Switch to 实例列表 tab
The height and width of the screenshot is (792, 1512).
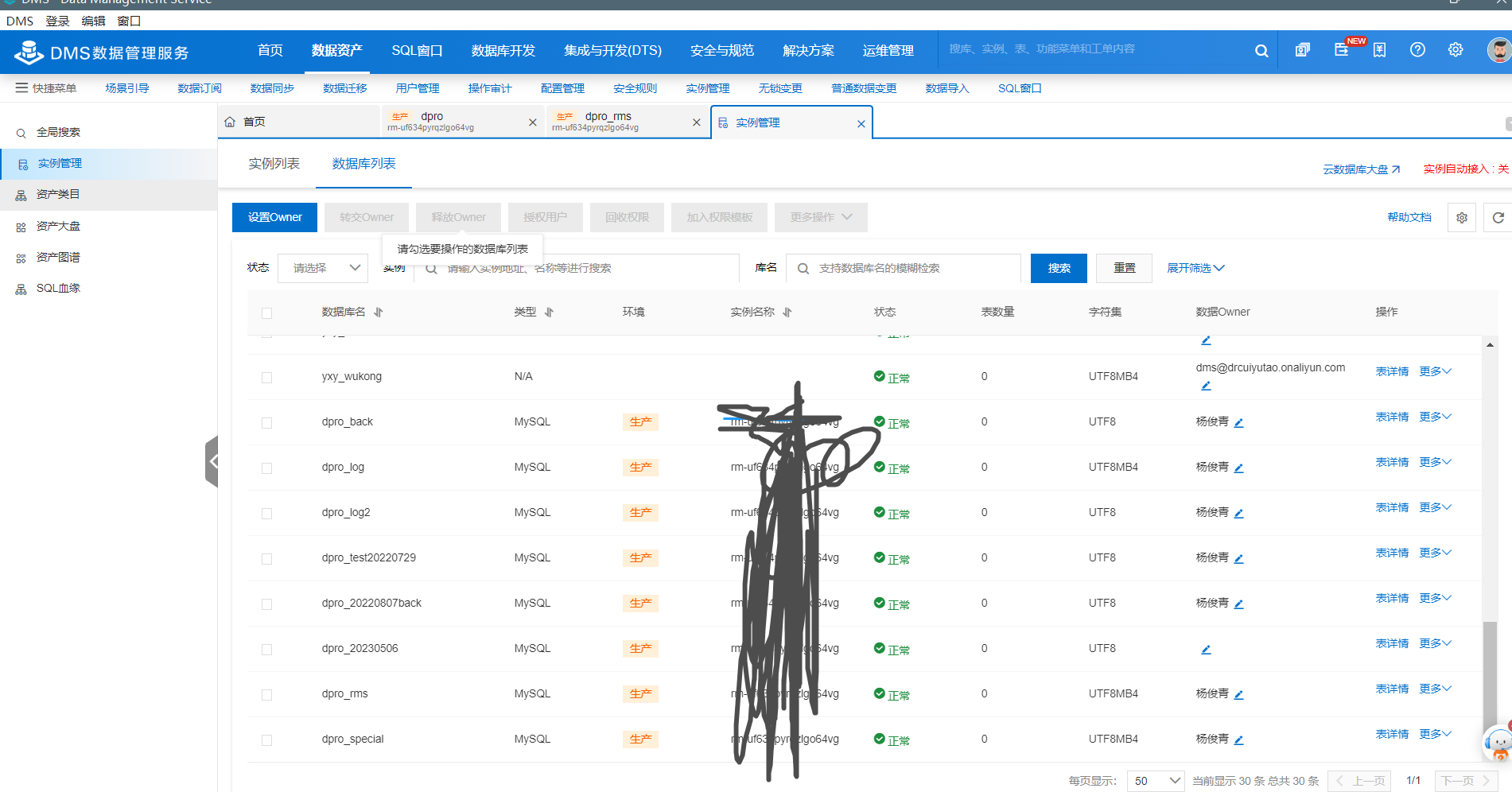coord(274,164)
